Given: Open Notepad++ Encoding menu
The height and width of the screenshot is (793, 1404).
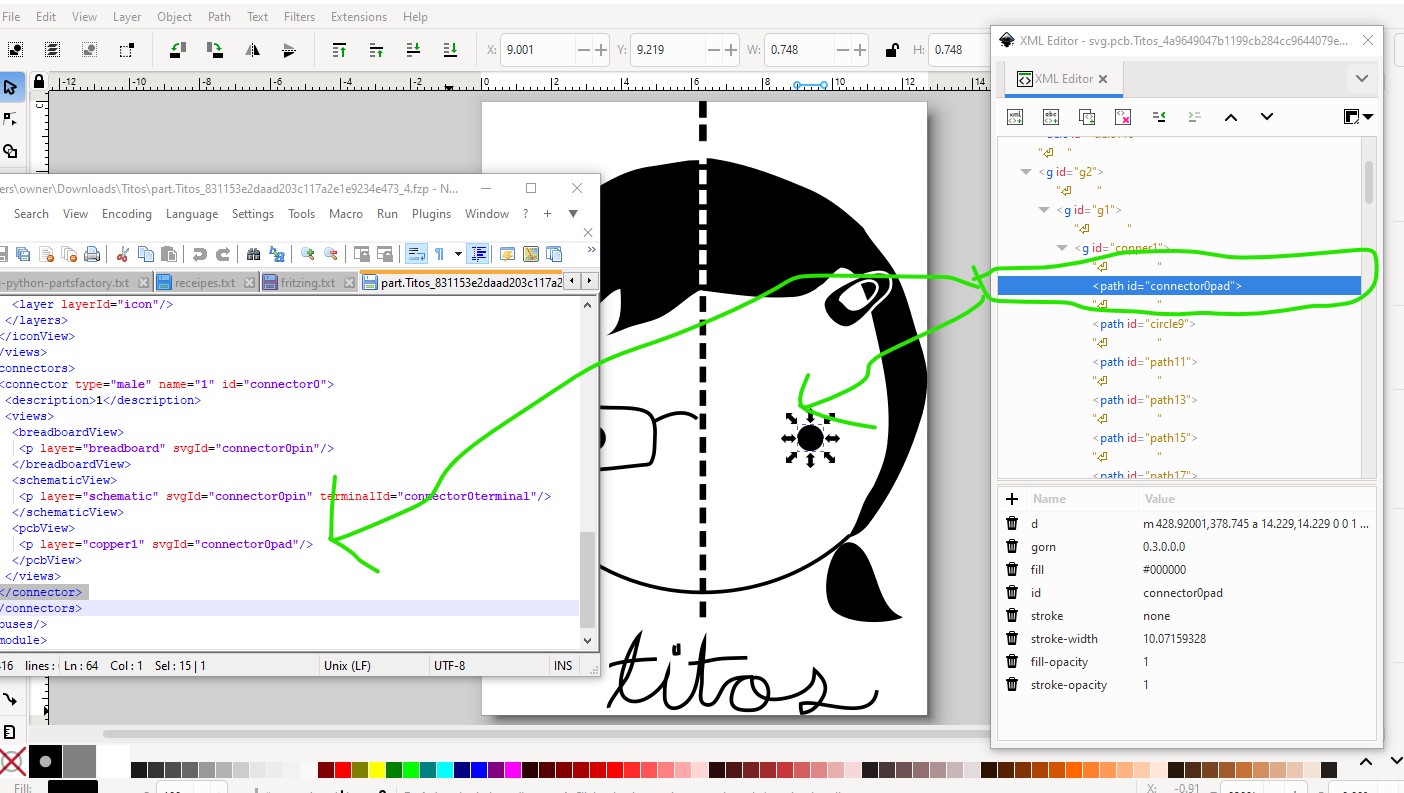Looking at the screenshot, I should [127, 214].
